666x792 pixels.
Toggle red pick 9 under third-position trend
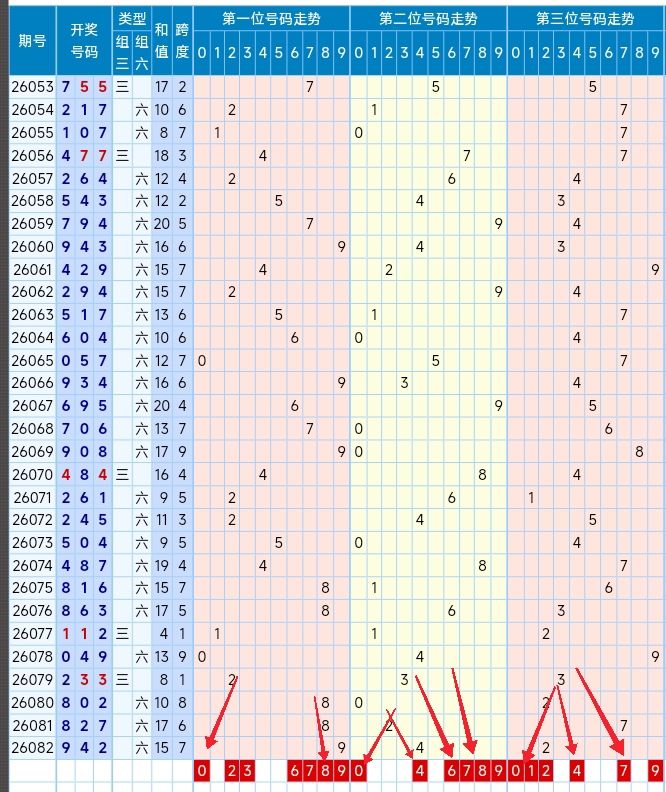pos(655,770)
